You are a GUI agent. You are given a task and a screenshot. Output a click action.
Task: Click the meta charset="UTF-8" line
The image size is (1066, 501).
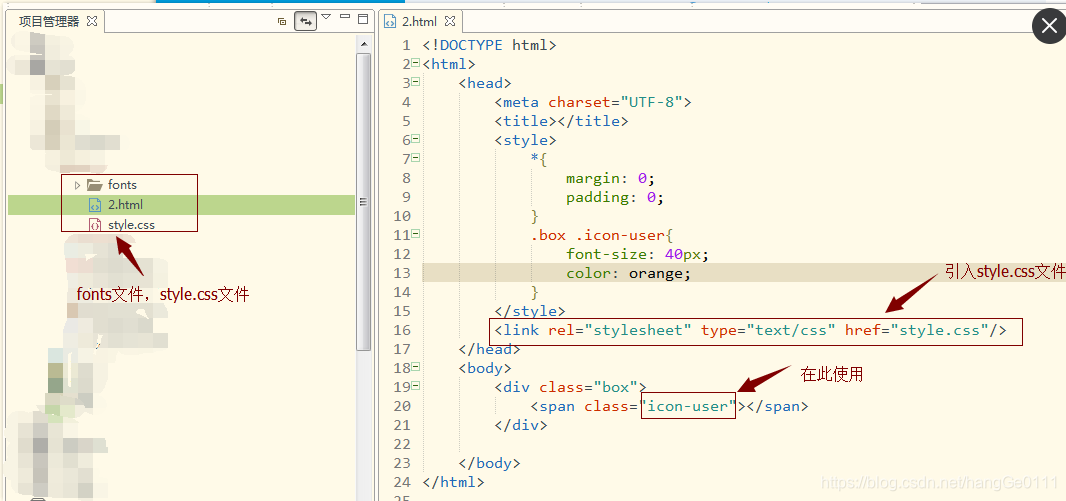[x=593, y=103]
